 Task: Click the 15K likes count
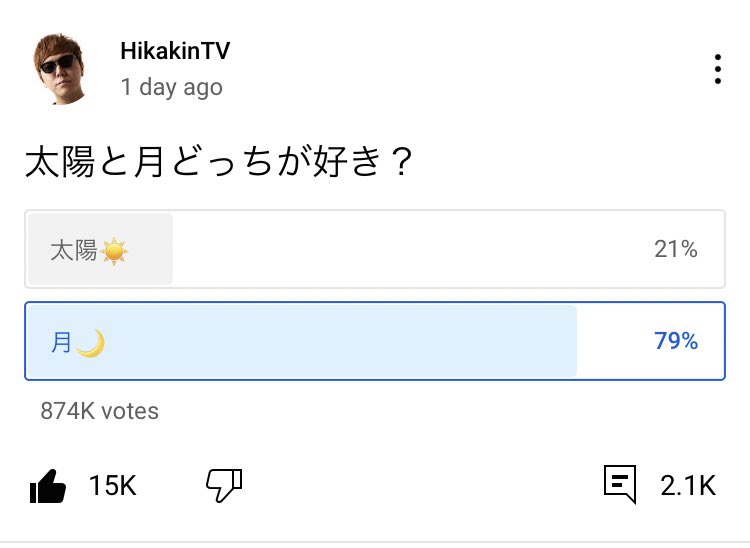coord(112,486)
